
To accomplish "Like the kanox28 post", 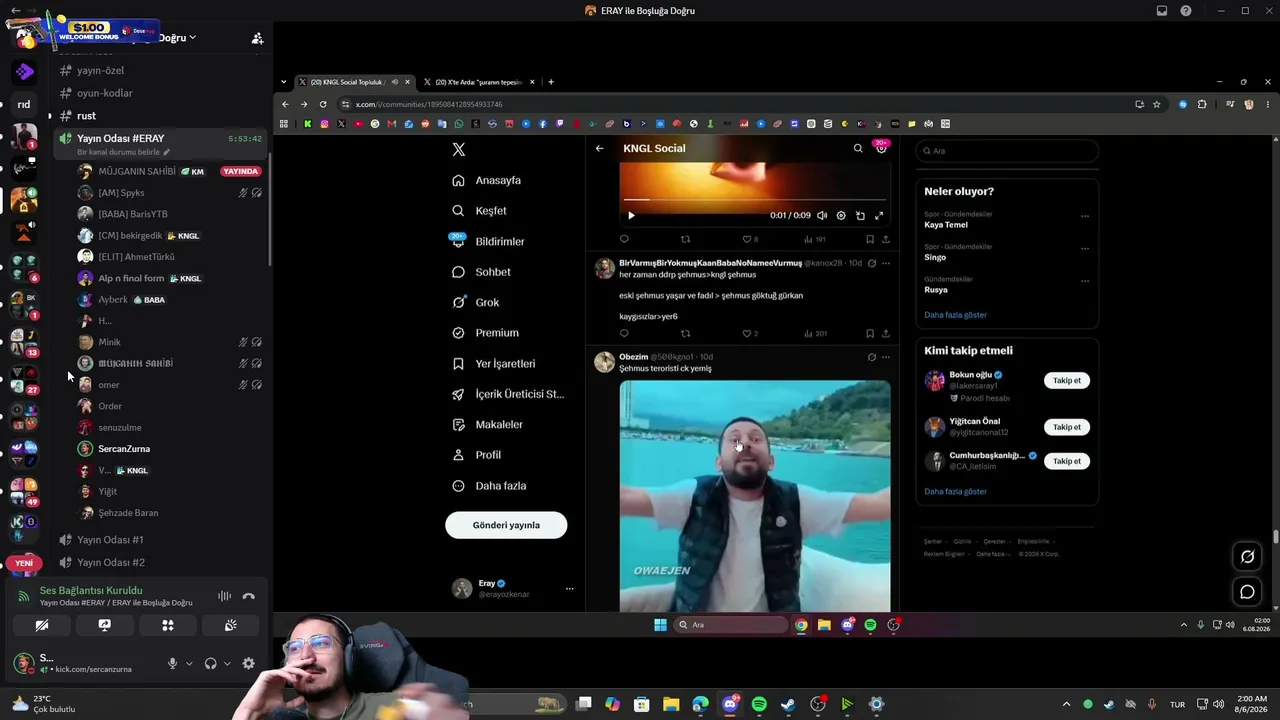I will tap(747, 333).
